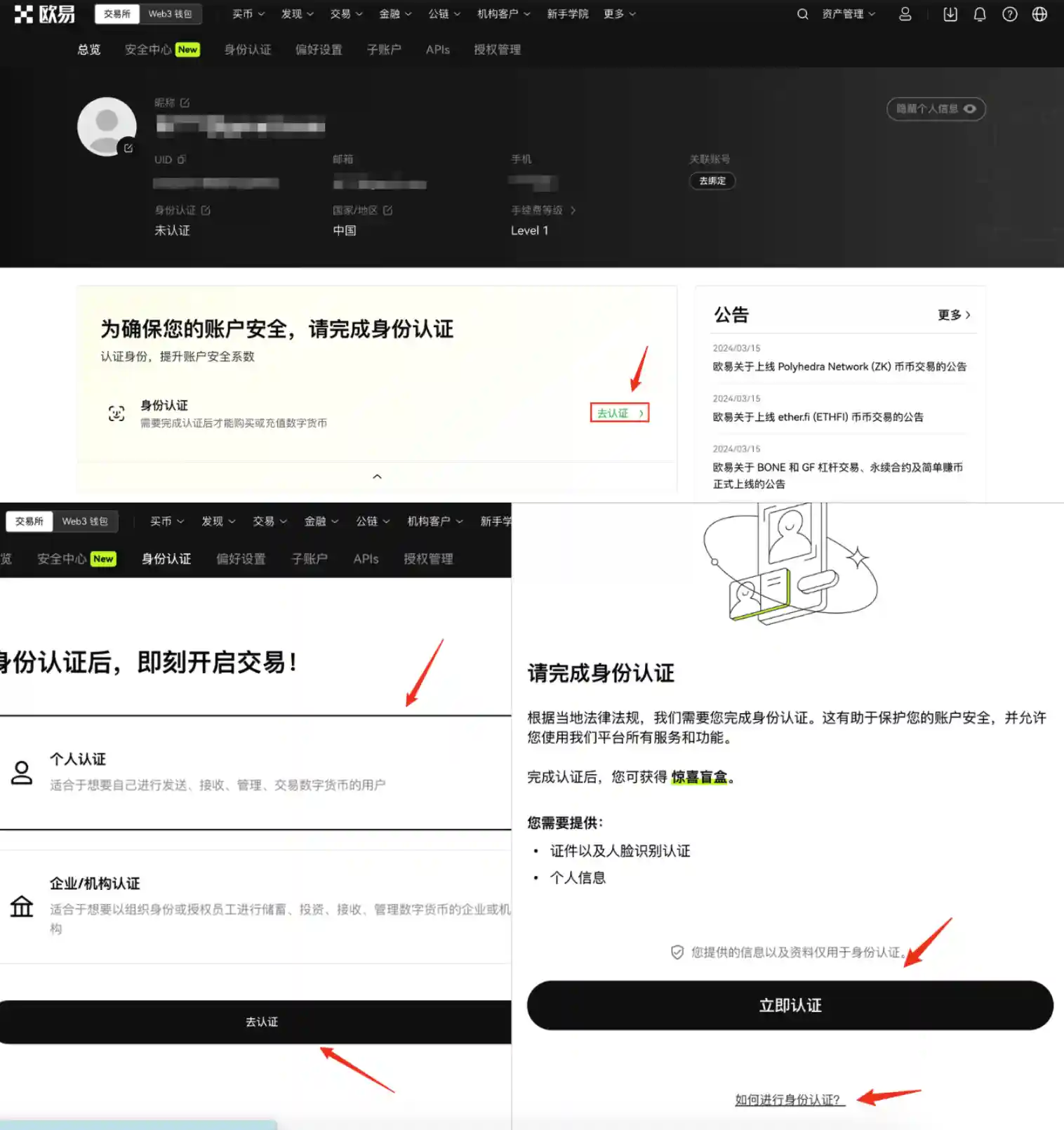This screenshot has width=1064, height=1130.
Task: Click the globe language icon
Action: [1039, 14]
